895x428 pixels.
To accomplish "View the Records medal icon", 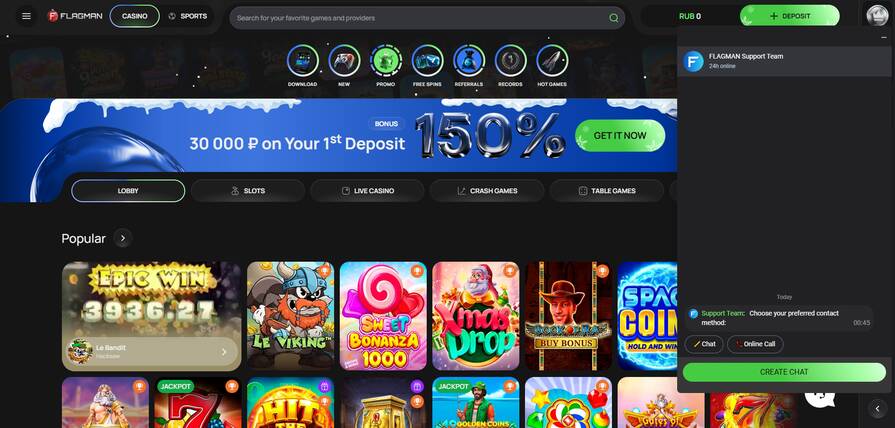I will click(x=510, y=60).
